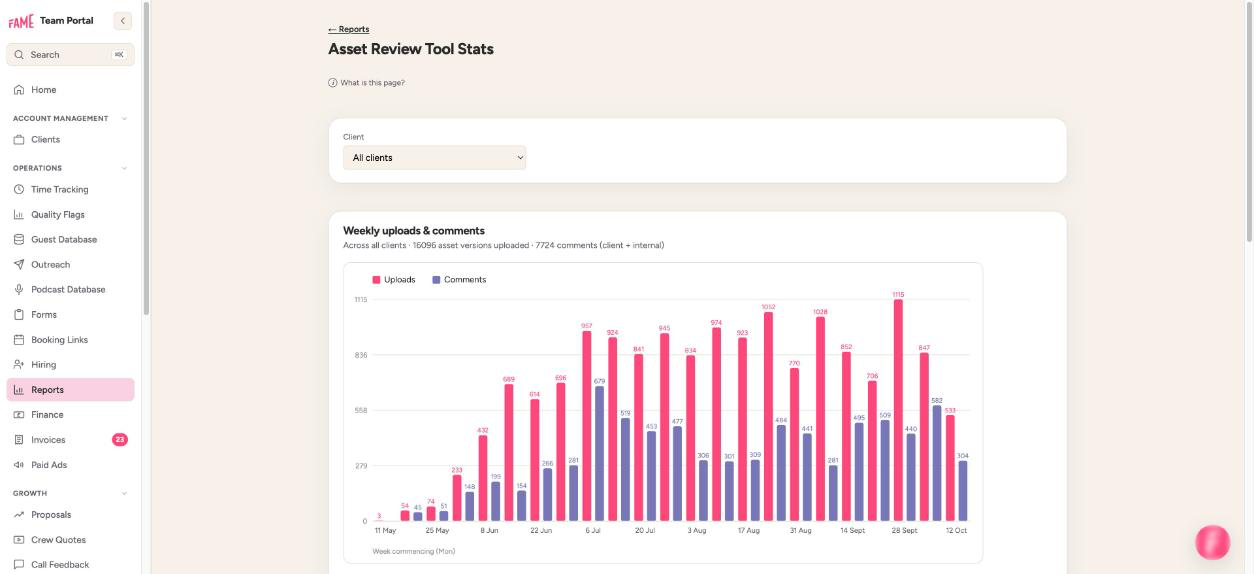Open the Finance page

coord(70,415)
